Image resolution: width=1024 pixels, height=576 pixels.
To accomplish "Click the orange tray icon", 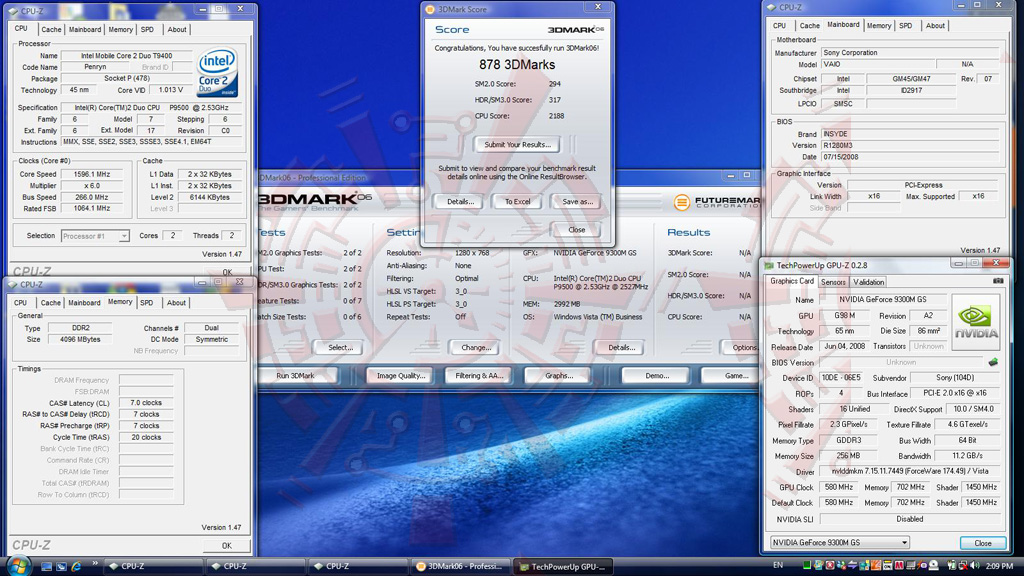I will [876, 566].
